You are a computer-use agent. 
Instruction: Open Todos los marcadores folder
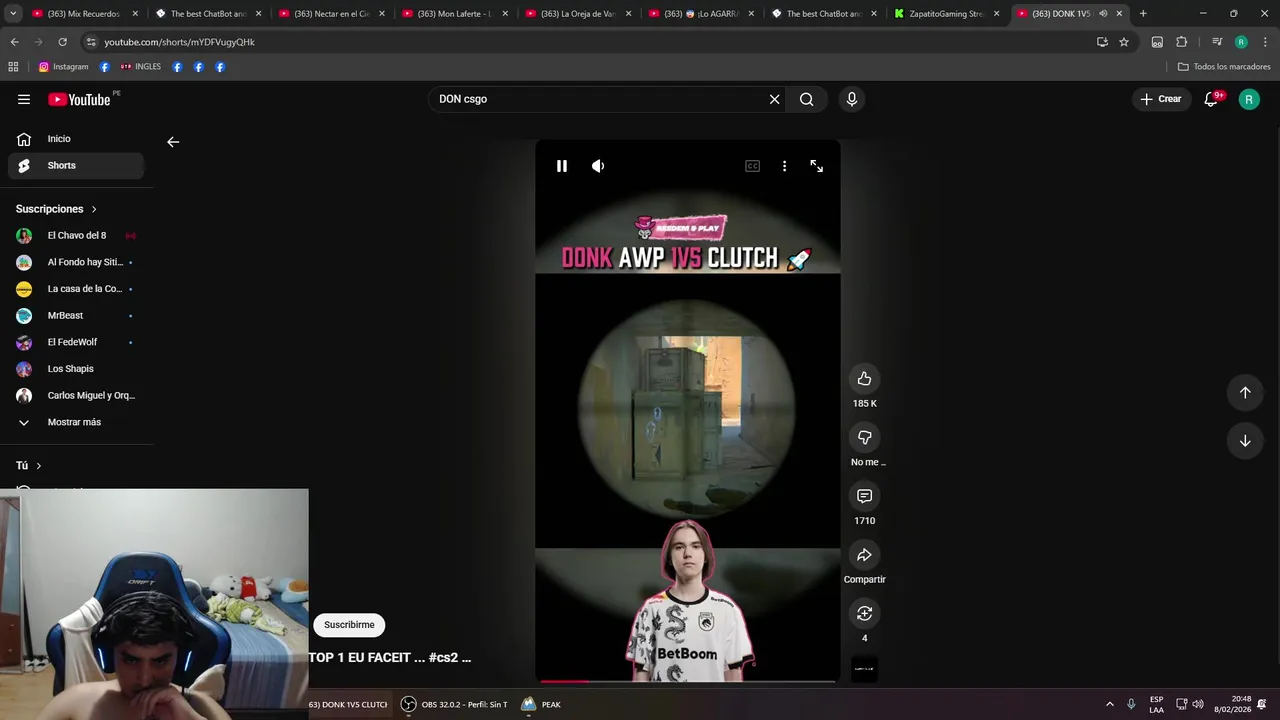pos(1224,67)
